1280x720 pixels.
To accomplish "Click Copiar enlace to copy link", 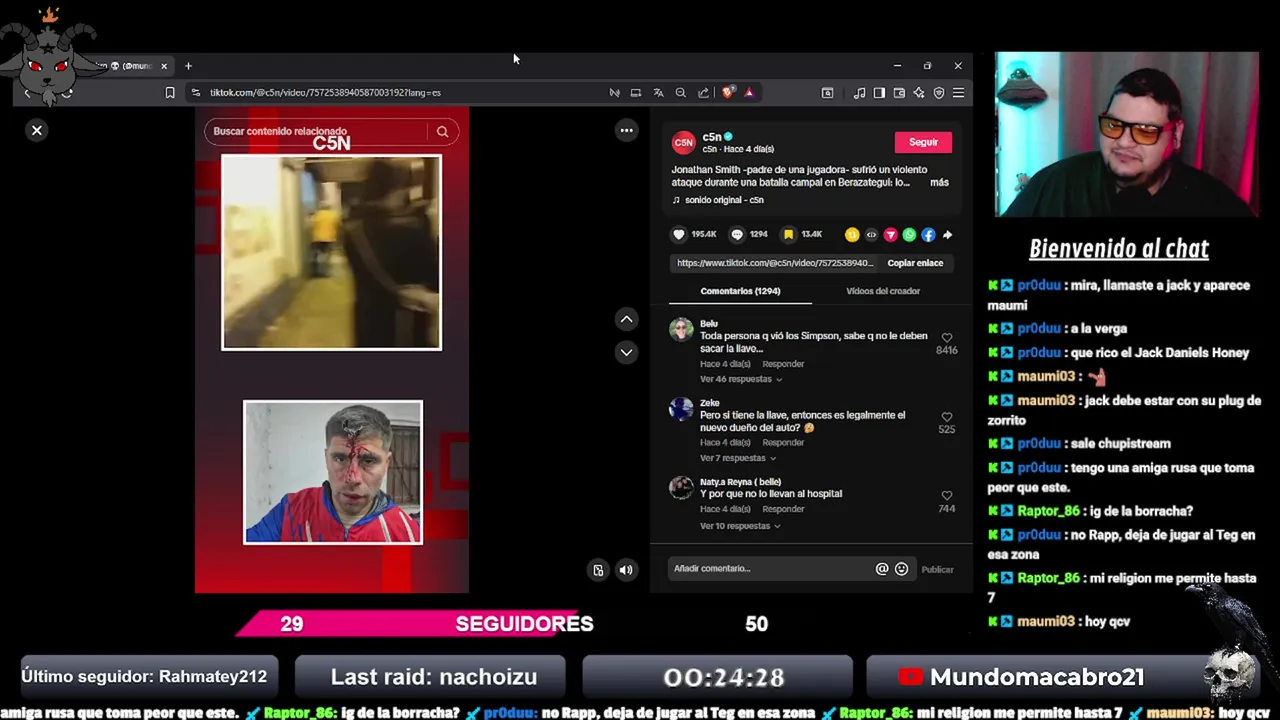I will (x=915, y=263).
